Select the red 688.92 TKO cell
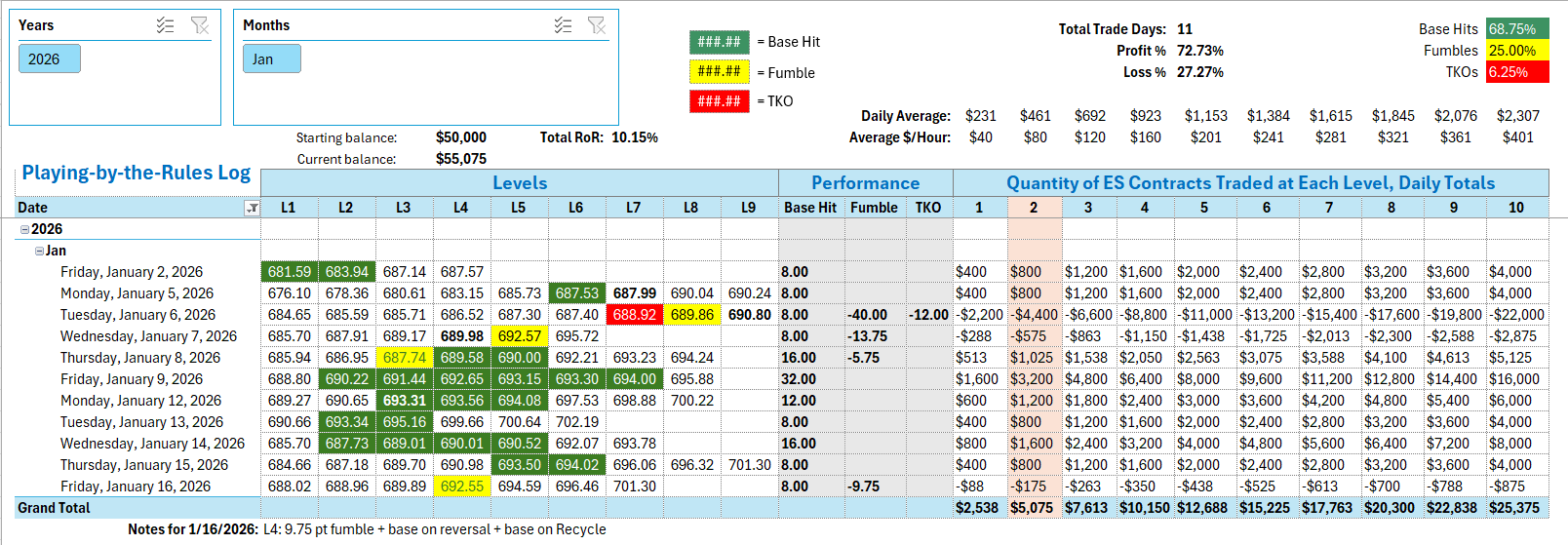1568x545 pixels. point(634,315)
